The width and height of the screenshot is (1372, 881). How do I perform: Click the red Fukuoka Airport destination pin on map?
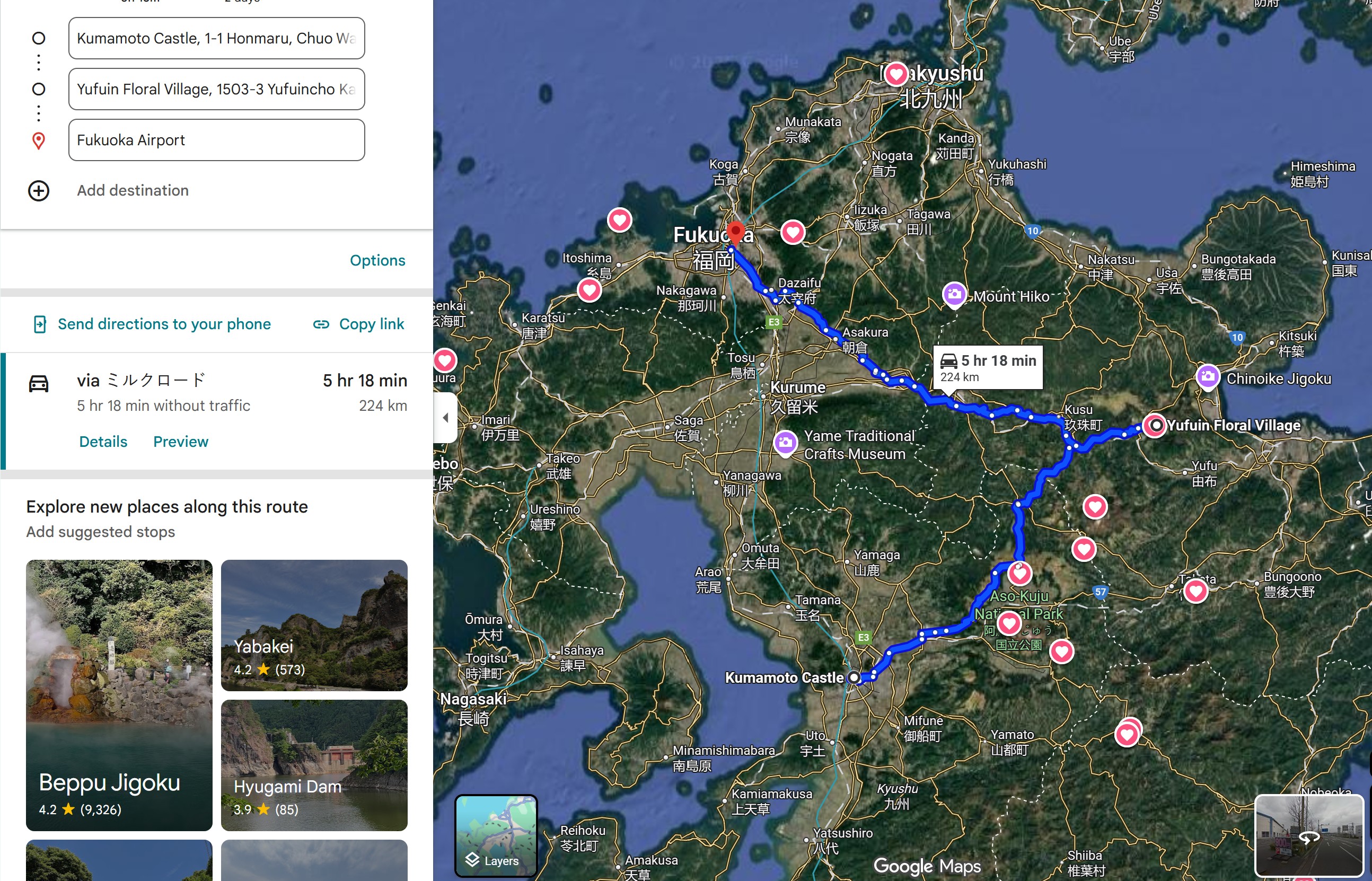coord(735,232)
